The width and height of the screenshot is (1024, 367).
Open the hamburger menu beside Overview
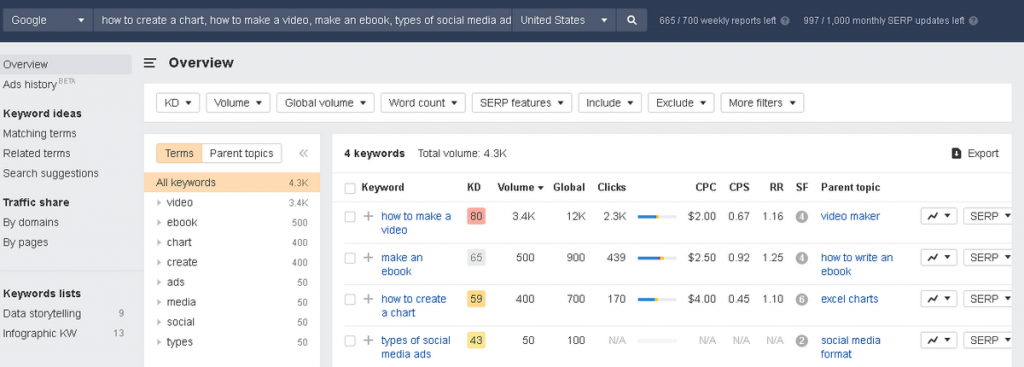150,63
